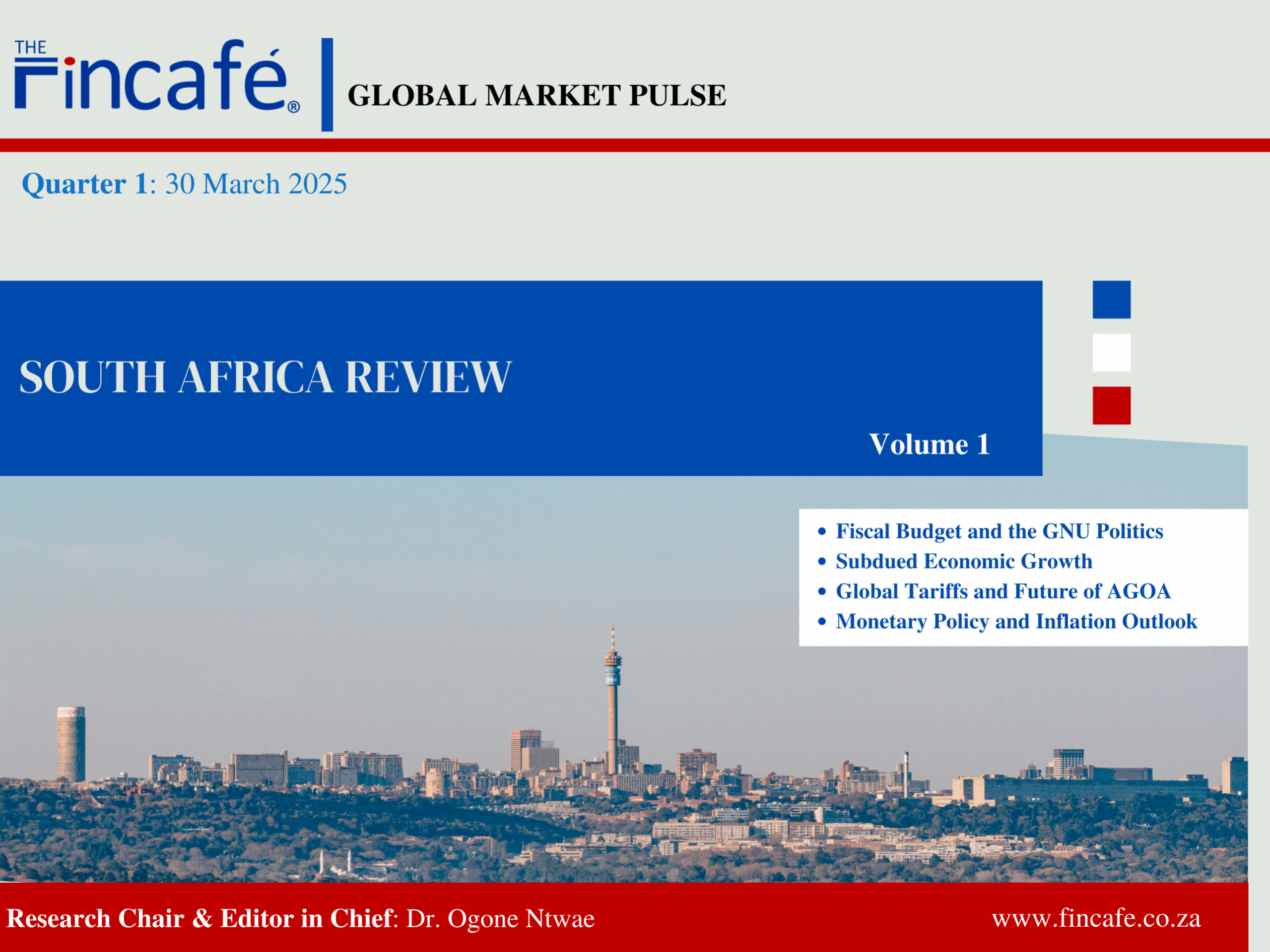Select the Global Market Pulse heading
This screenshot has height=952, width=1270.
tap(536, 95)
